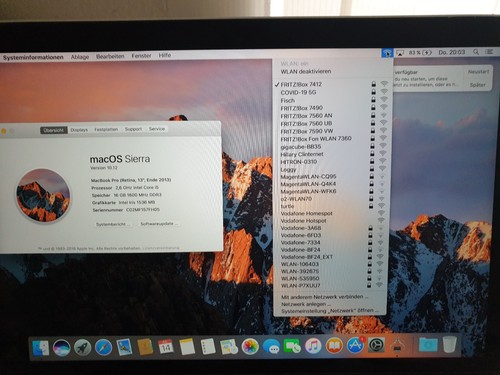Open App Store icon with badge
Viewport: 500px width, 375px height.
click(x=355, y=345)
